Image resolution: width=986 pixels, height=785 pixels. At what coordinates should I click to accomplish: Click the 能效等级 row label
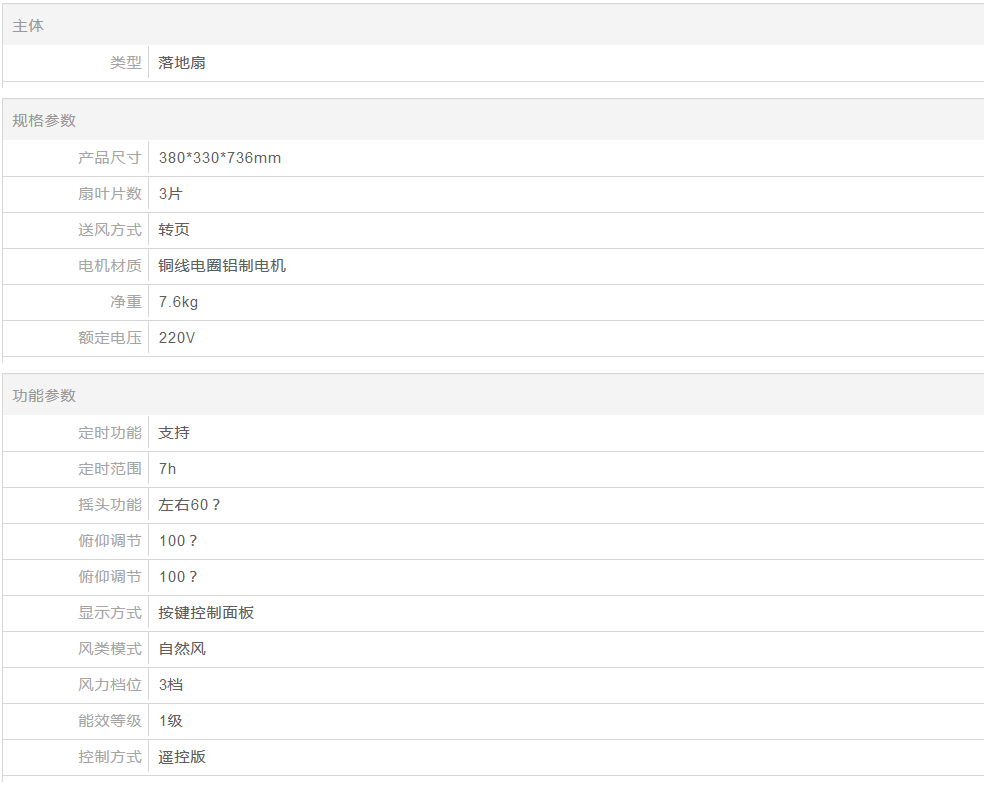coord(110,721)
